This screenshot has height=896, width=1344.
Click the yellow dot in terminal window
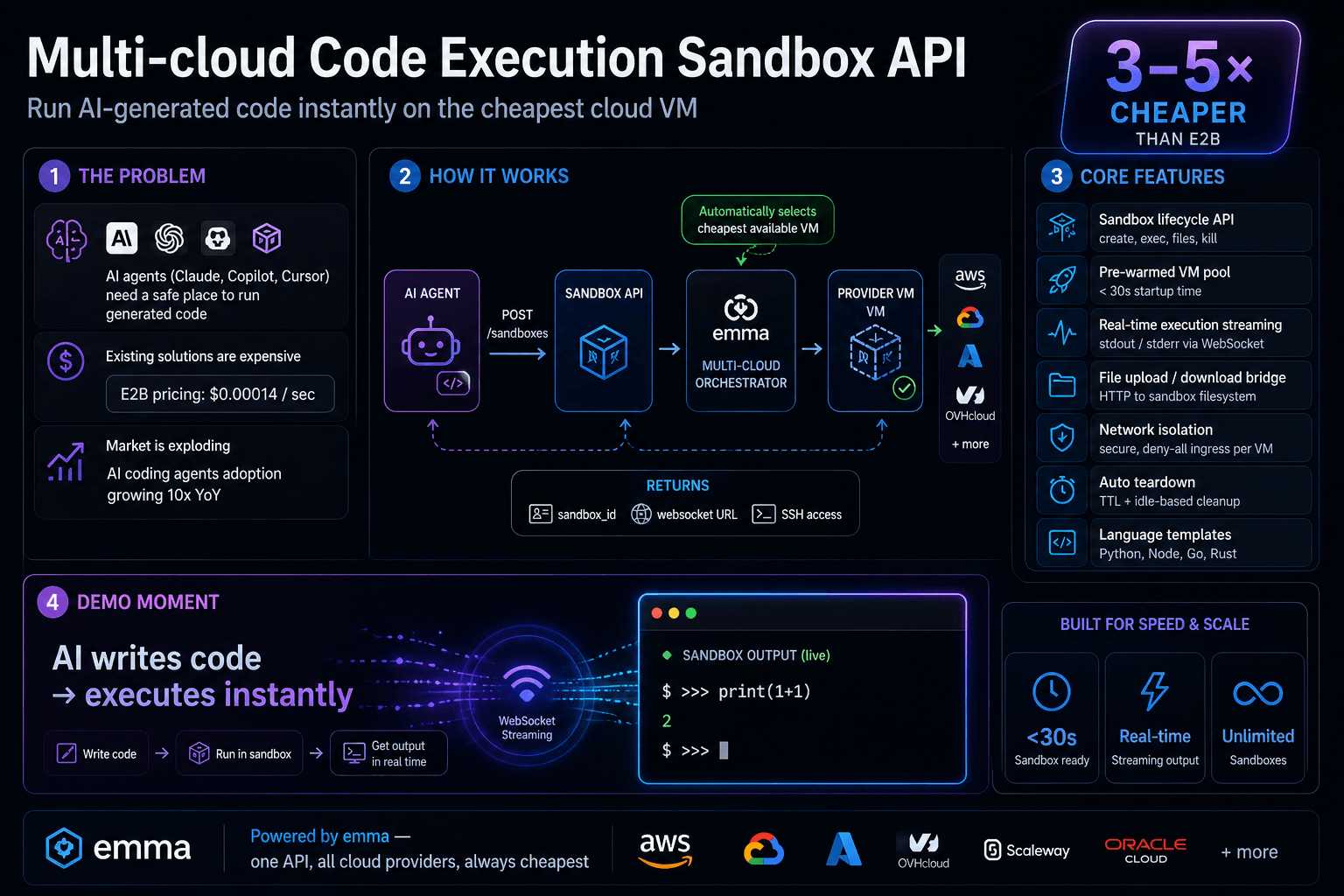[x=674, y=613]
